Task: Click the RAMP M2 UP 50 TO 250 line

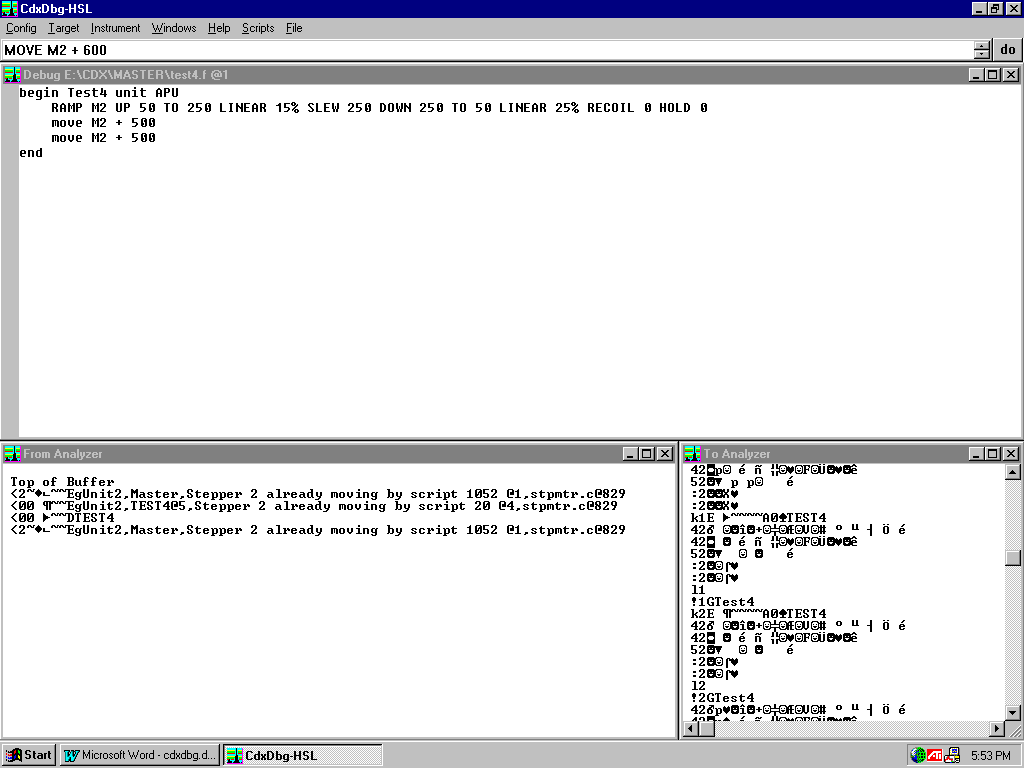Action: pyautogui.click(x=379, y=108)
